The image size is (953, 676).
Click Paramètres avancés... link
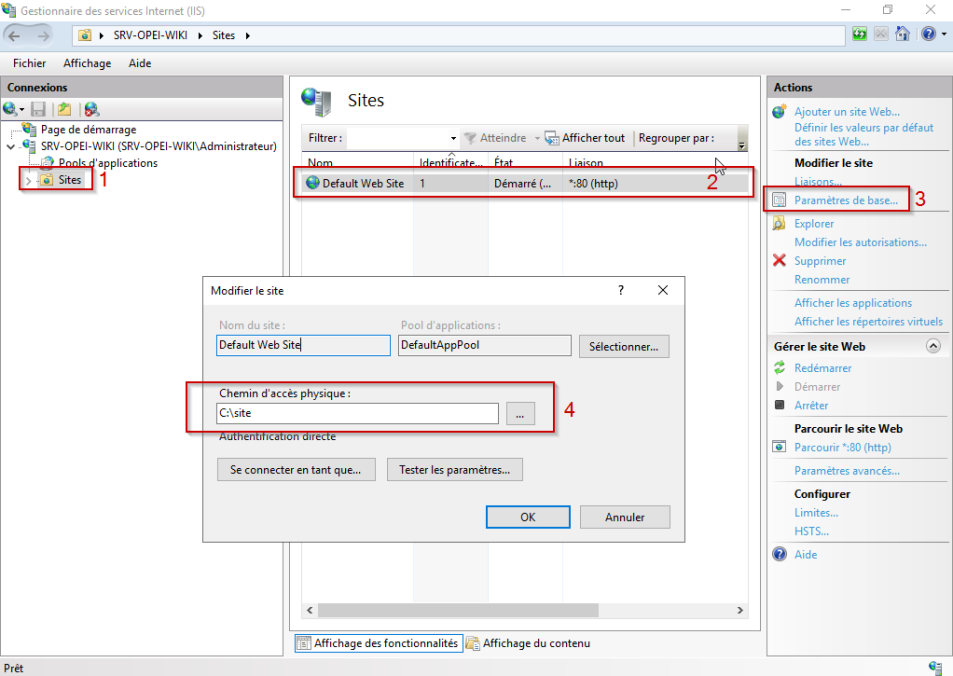tap(847, 471)
